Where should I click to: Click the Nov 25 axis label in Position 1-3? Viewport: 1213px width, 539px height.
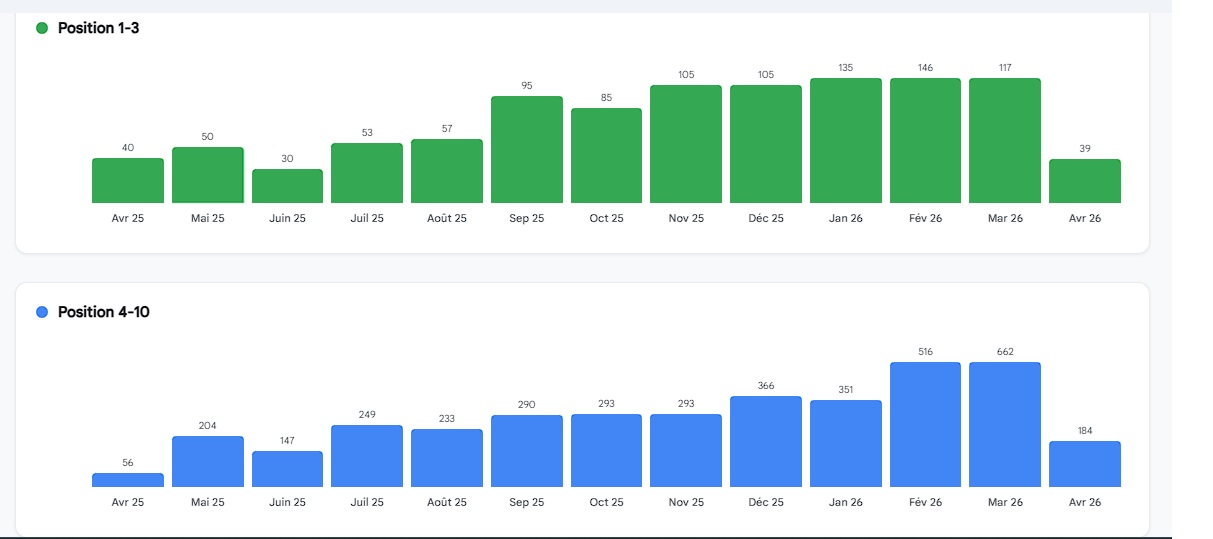[686, 218]
